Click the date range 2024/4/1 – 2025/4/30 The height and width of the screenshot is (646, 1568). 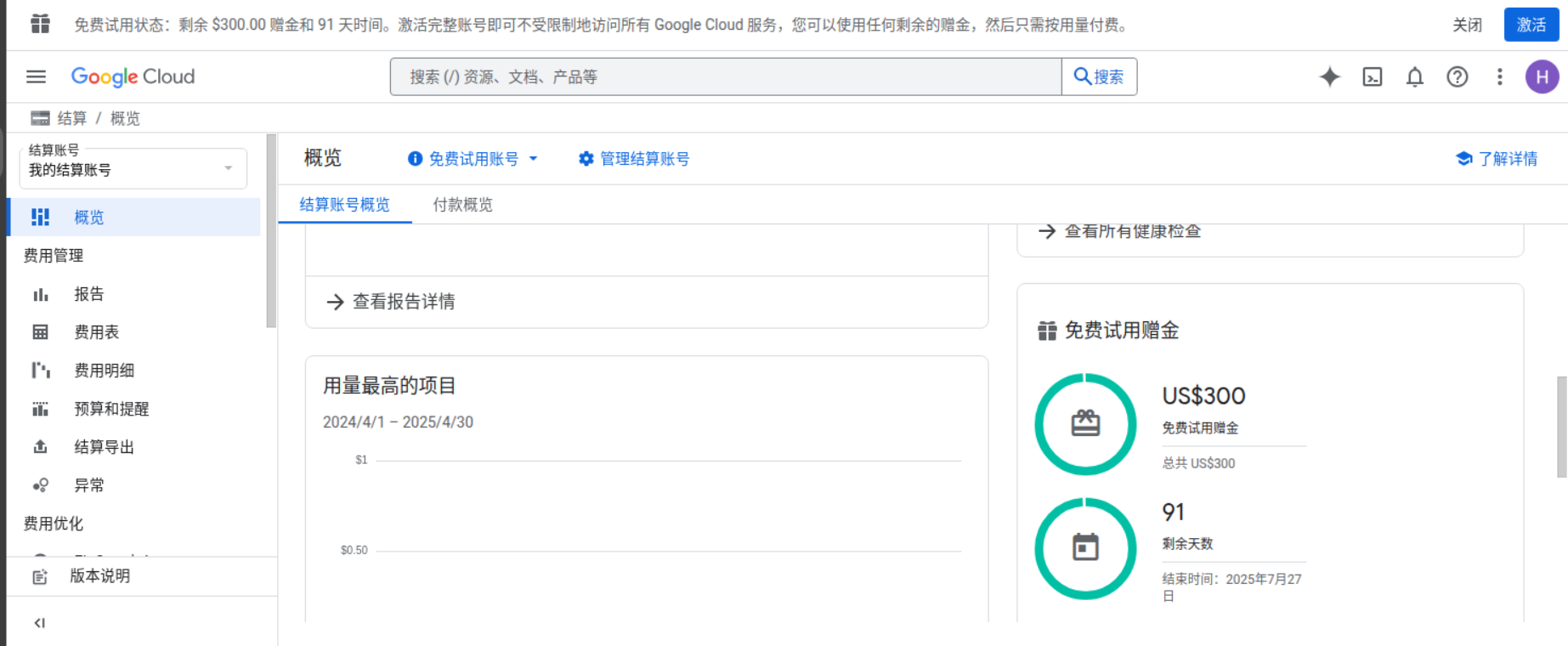398,422
